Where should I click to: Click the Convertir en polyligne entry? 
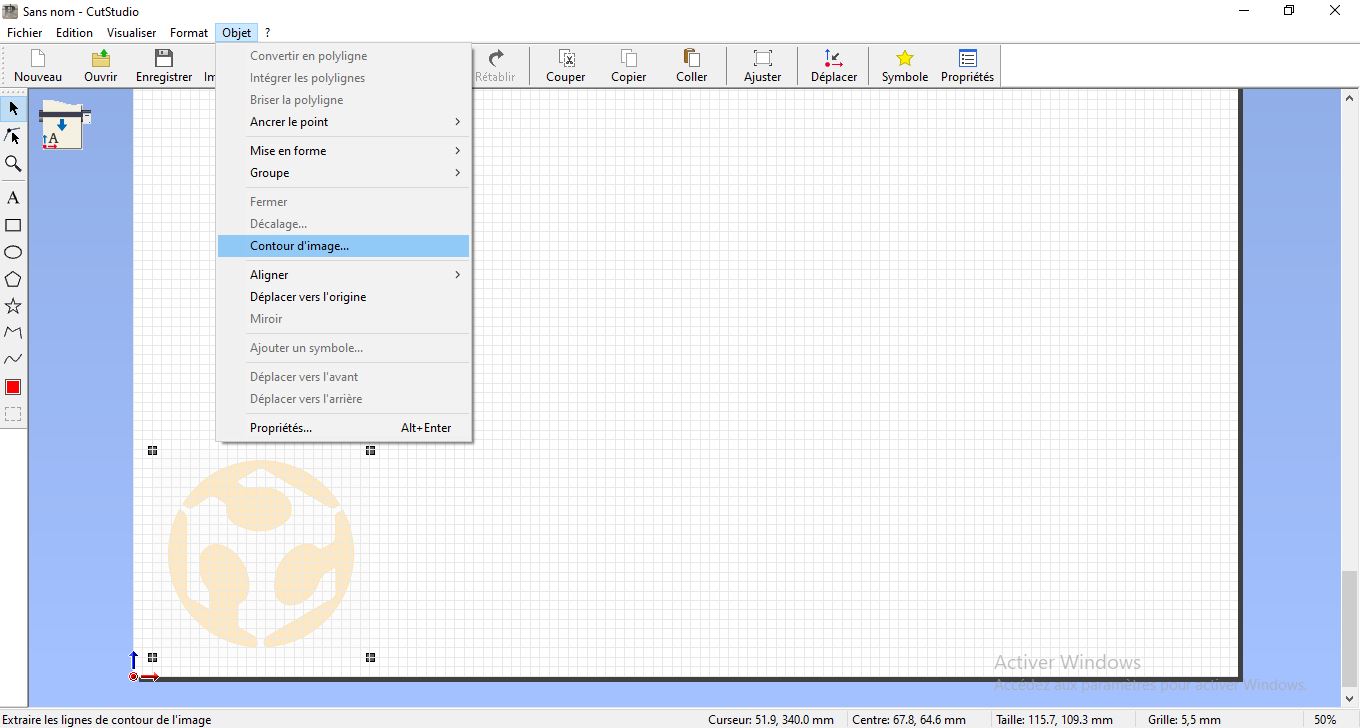pos(343,56)
